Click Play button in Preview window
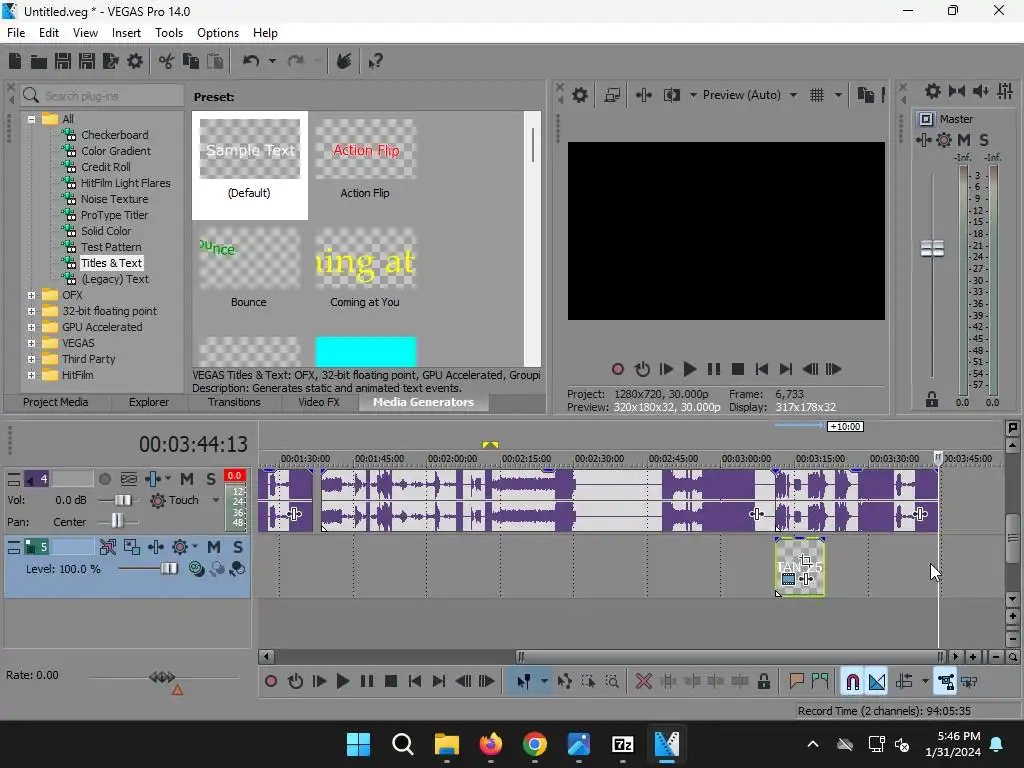The width and height of the screenshot is (1024, 768). 689,369
